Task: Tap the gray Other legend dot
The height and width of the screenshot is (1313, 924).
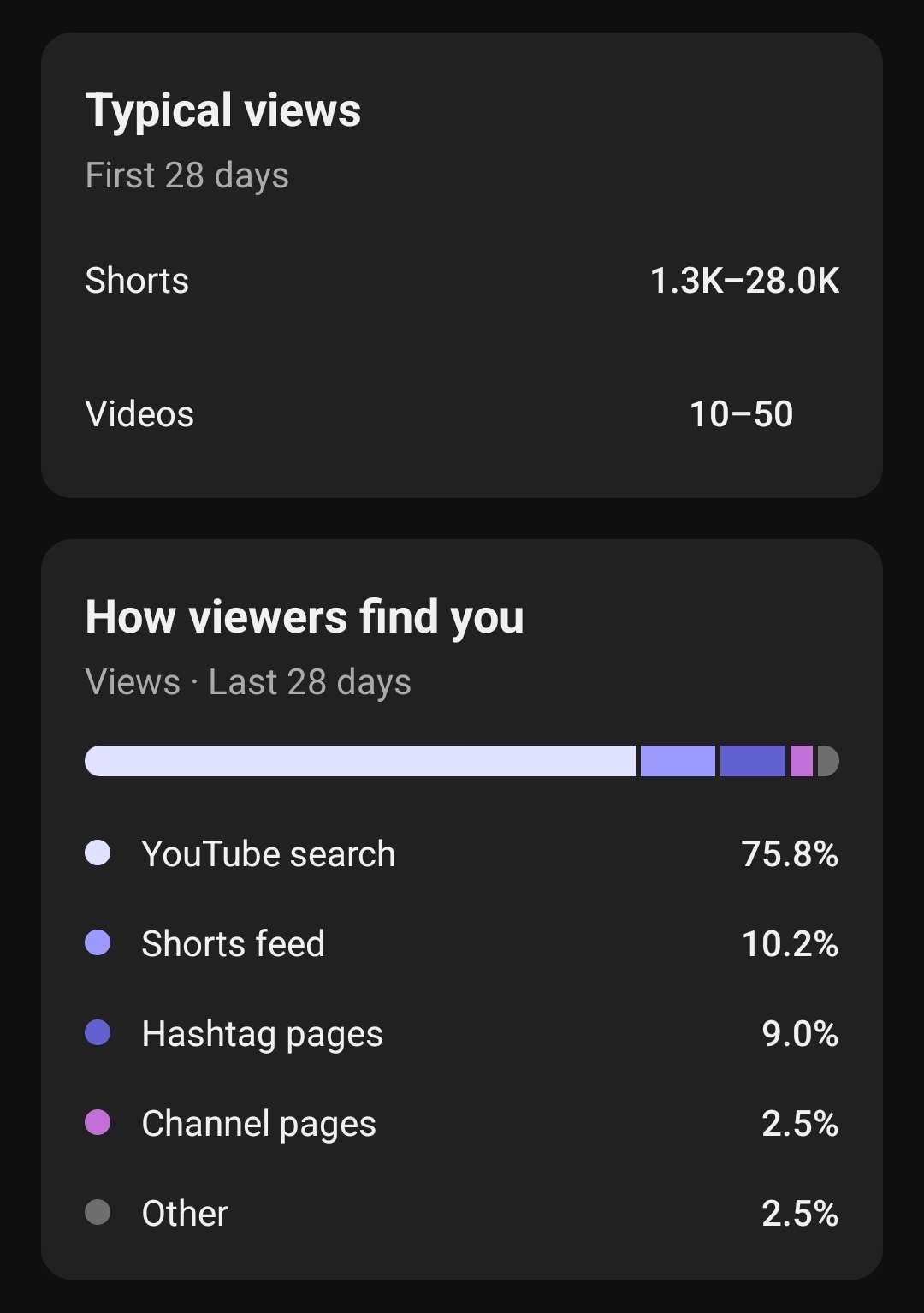Action: pyautogui.click(x=98, y=1212)
